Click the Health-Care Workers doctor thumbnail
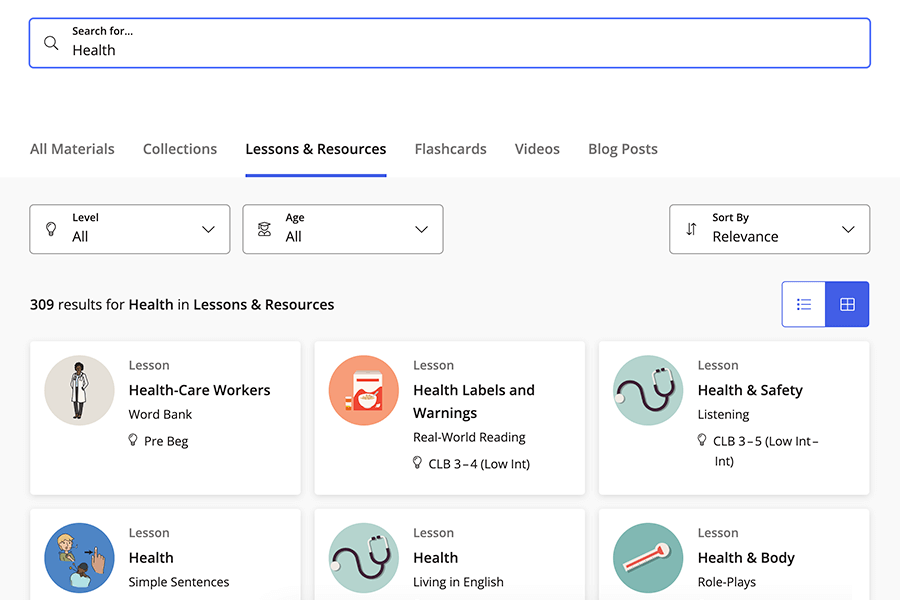 click(x=79, y=390)
